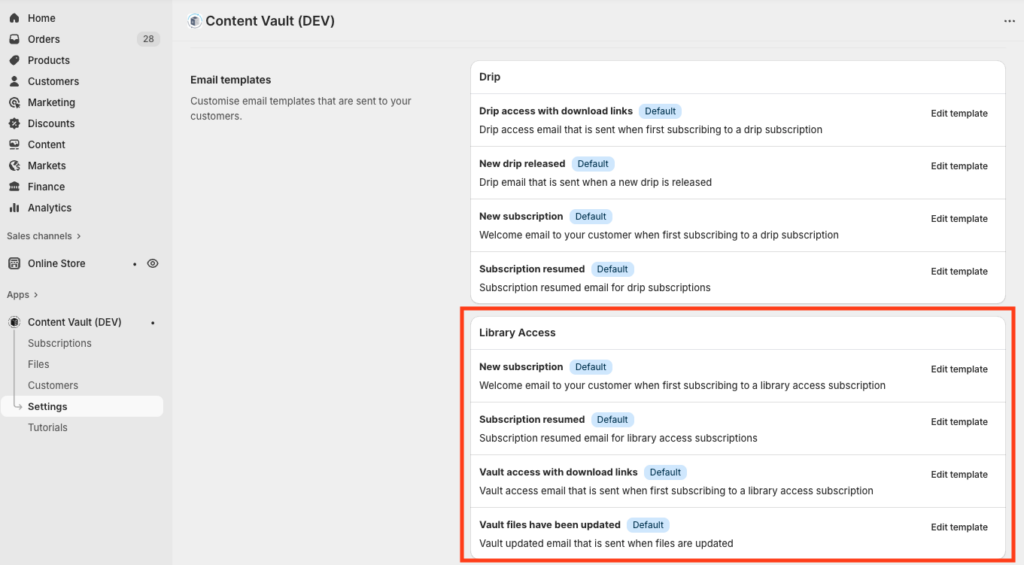Edit template for Library Access Subscription resumed
Viewport: 1024px width, 565px height.
pyautogui.click(x=959, y=422)
